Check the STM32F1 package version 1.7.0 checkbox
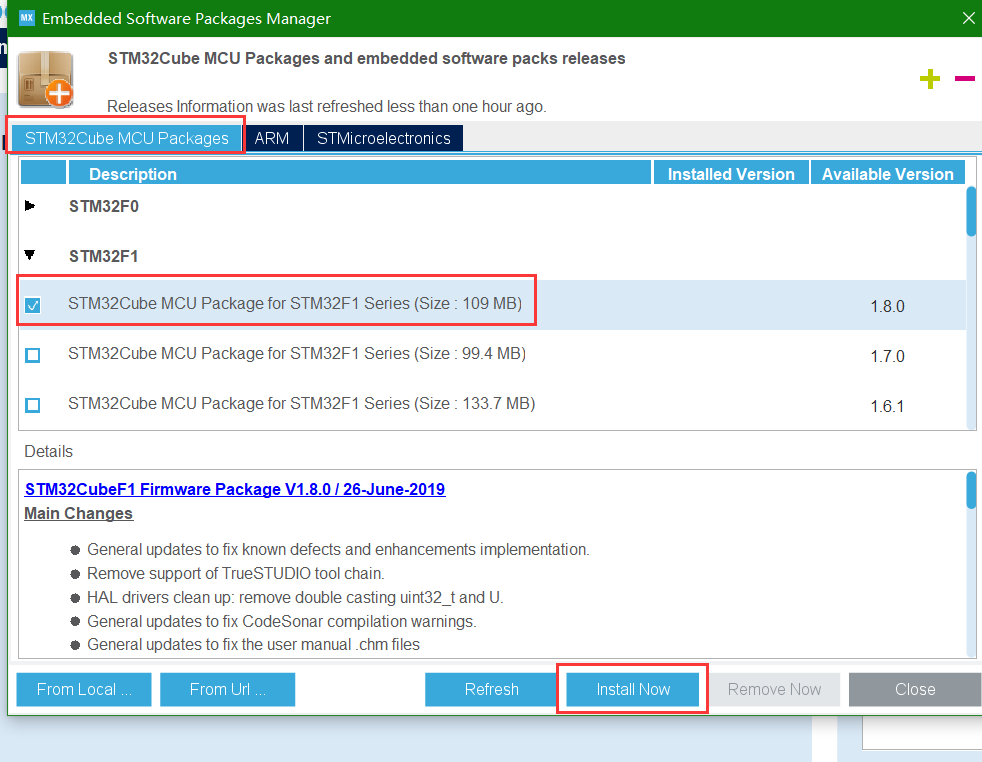The image size is (982, 762). pos(33,355)
